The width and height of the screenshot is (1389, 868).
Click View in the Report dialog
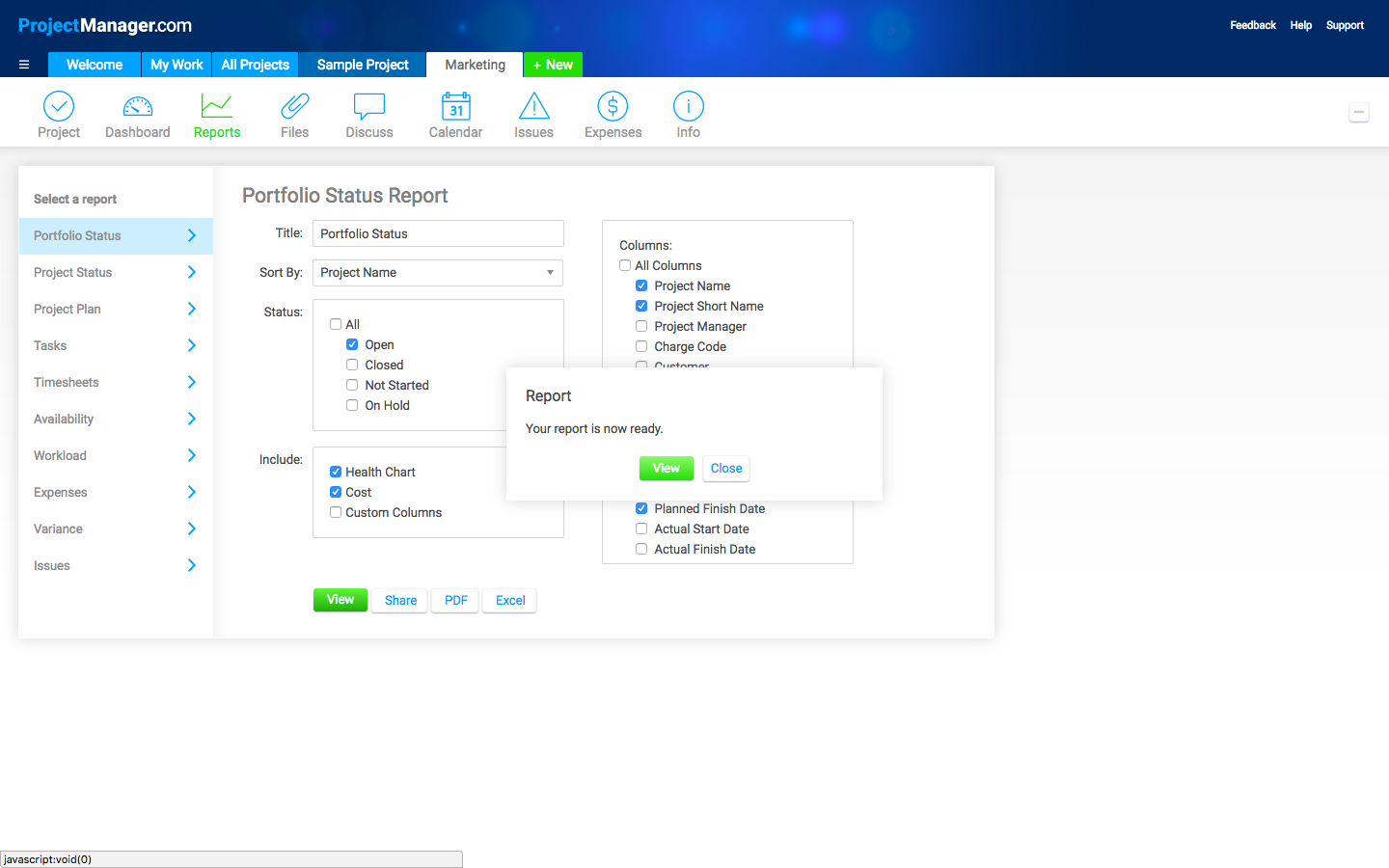point(666,468)
